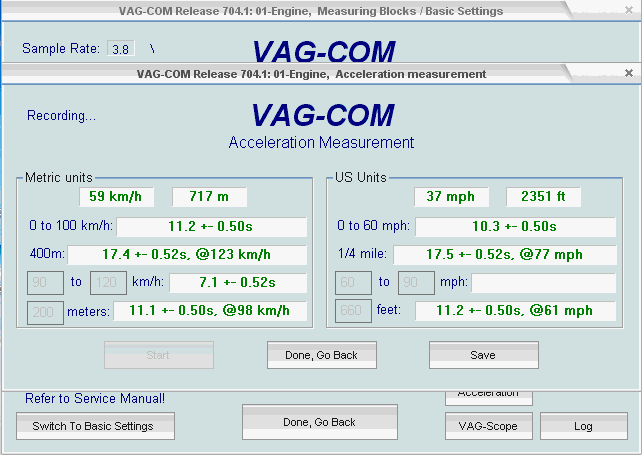Click the Metric units group label

click(x=59, y=177)
